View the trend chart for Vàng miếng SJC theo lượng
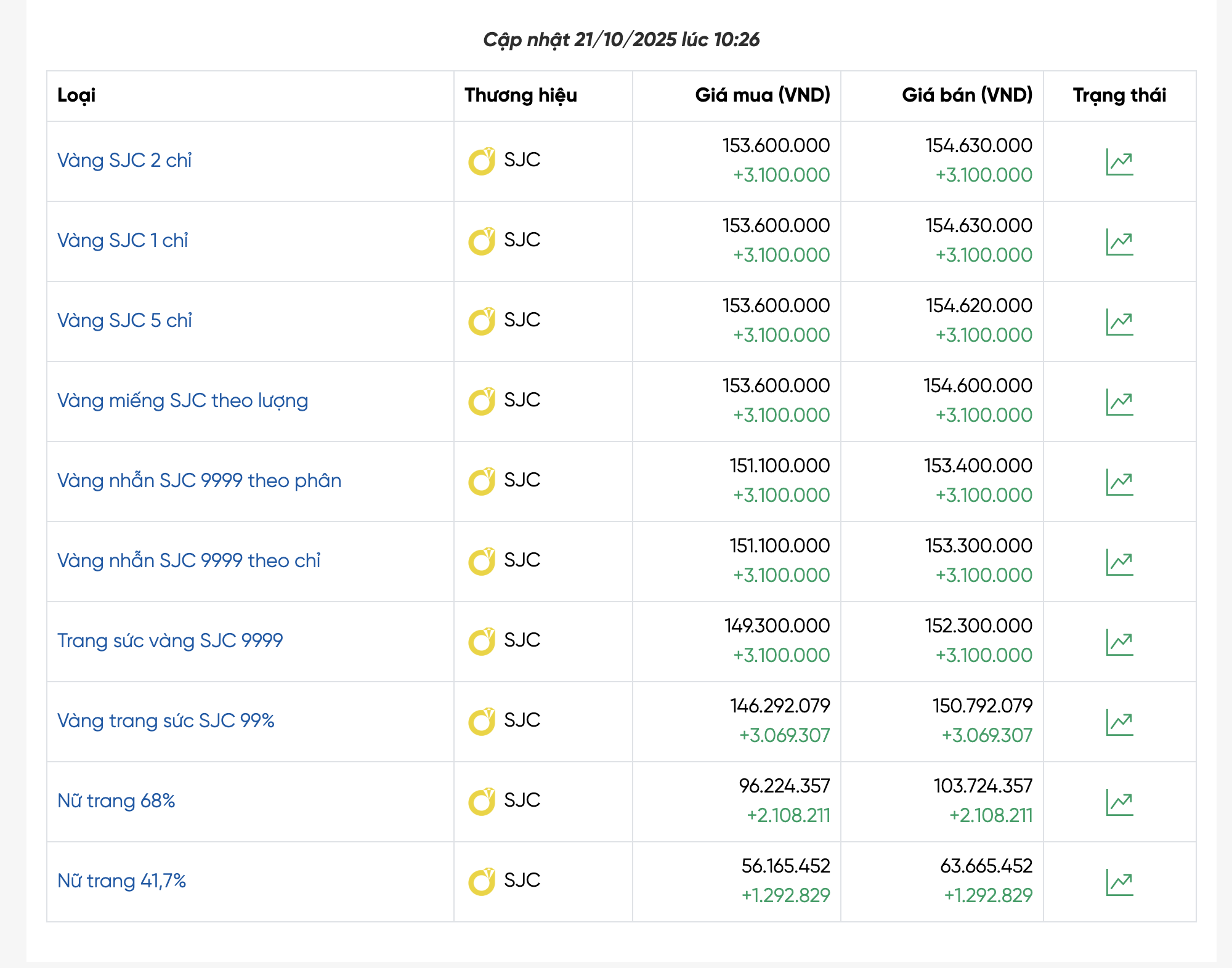Viewport: 1232px width, 968px height. click(x=1119, y=402)
